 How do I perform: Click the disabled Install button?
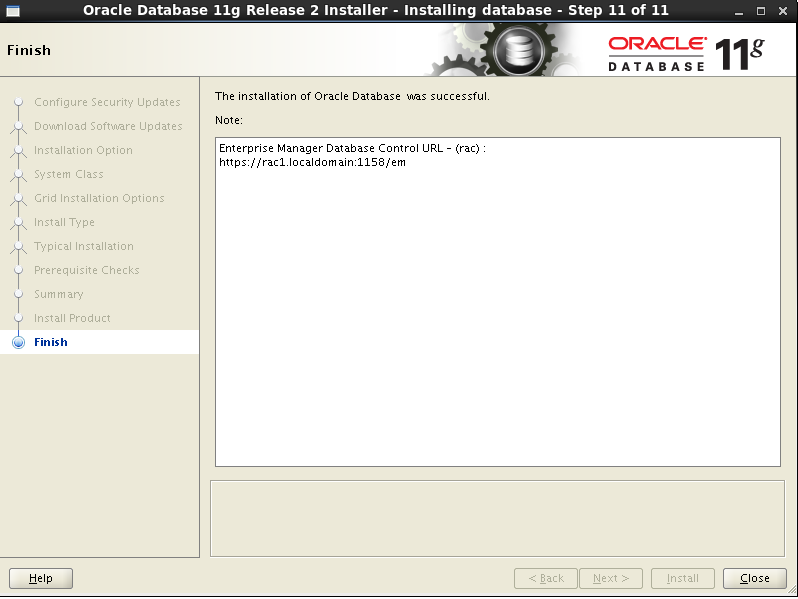pos(682,578)
